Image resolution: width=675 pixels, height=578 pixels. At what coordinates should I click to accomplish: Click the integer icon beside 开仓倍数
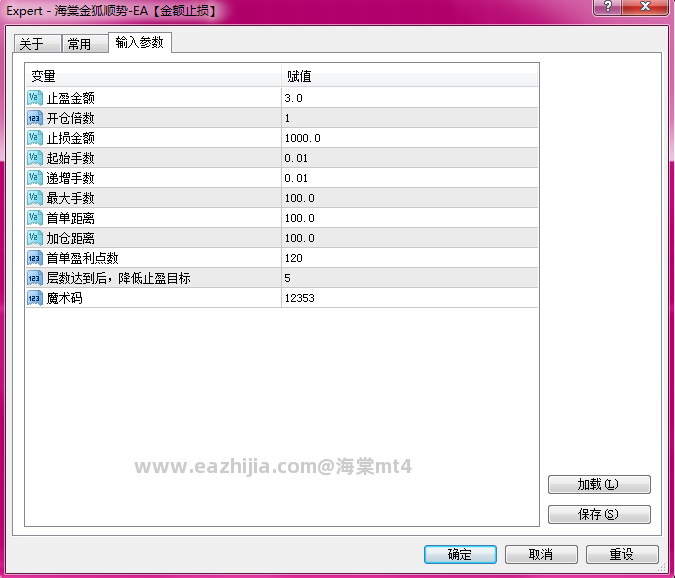coord(34,118)
